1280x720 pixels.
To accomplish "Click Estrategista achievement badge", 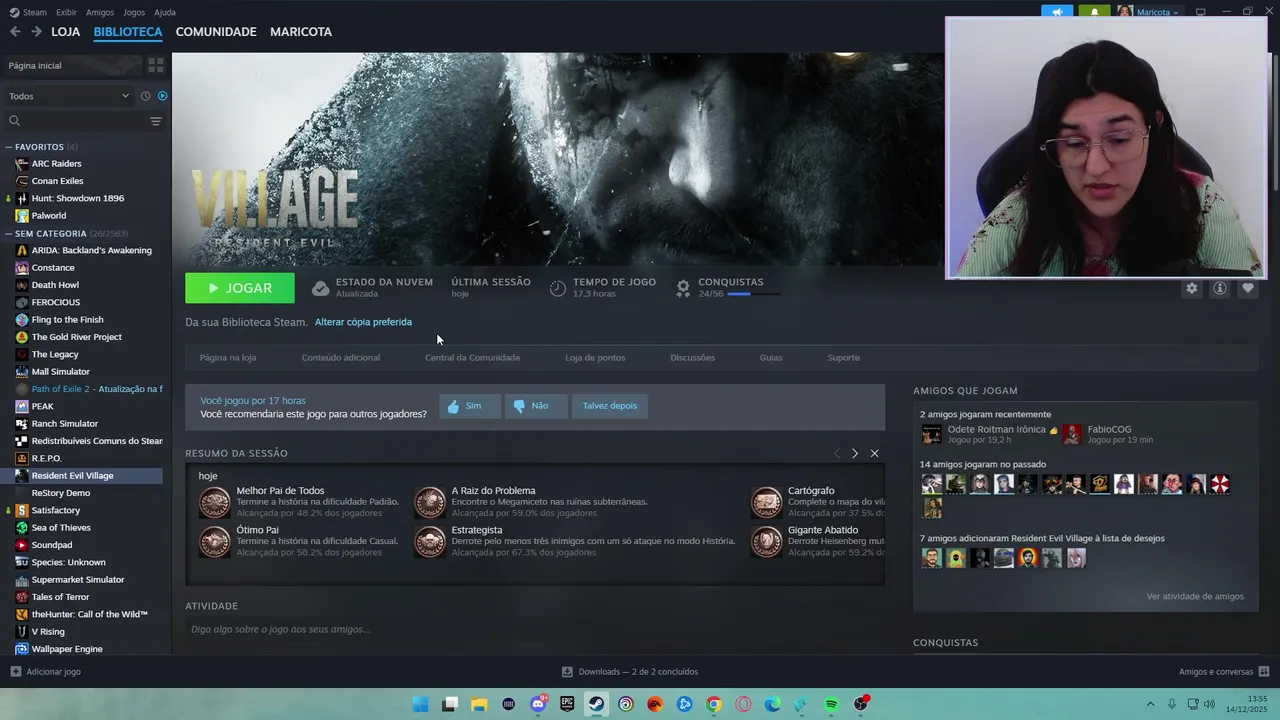I will [x=430, y=541].
